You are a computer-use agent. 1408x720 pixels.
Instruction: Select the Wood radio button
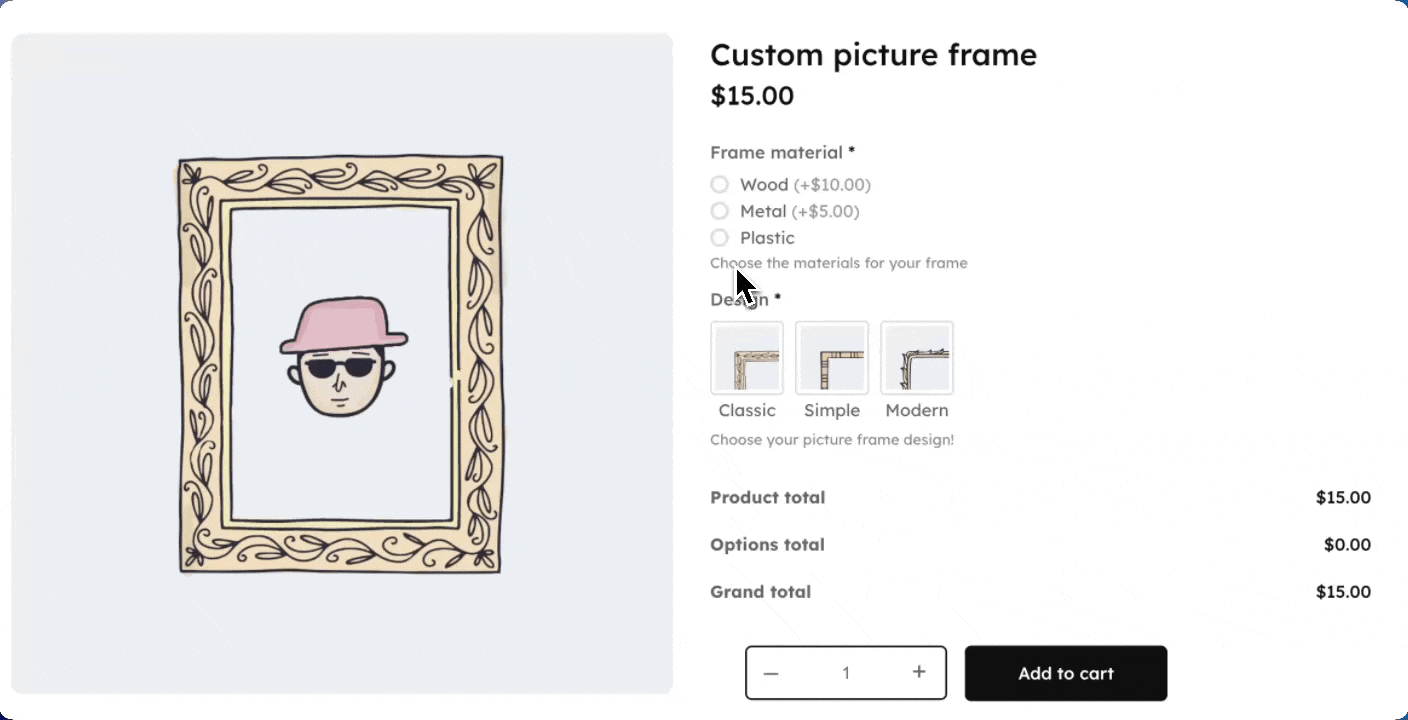719,184
